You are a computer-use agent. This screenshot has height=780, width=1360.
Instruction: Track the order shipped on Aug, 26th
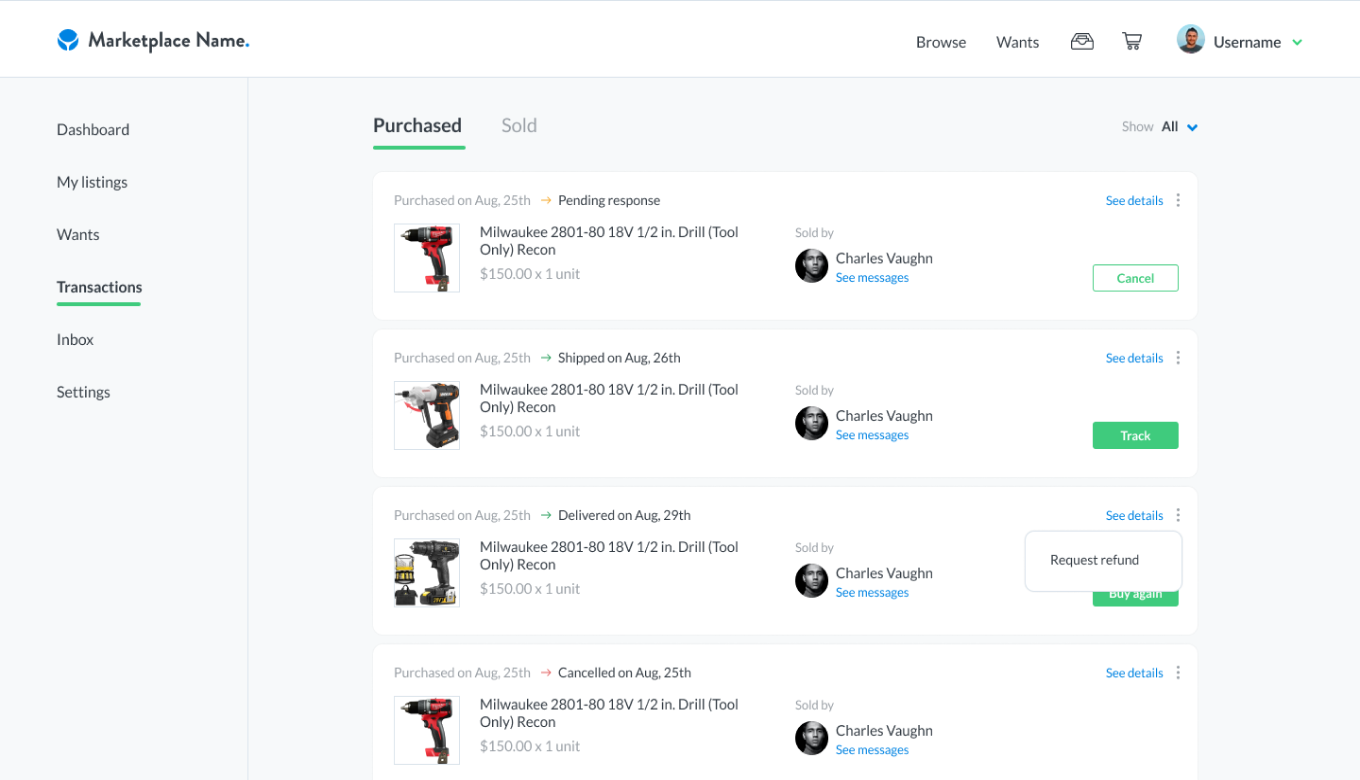tap(1135, 436)
